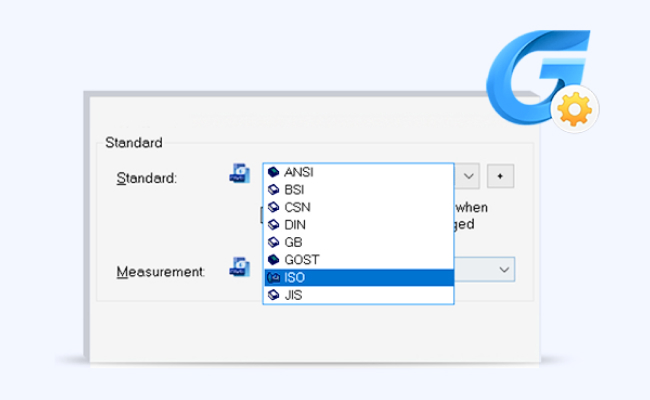The image size is (650, 400).
Task: Choose DIN from the standard list
Action: pos(295,224)
